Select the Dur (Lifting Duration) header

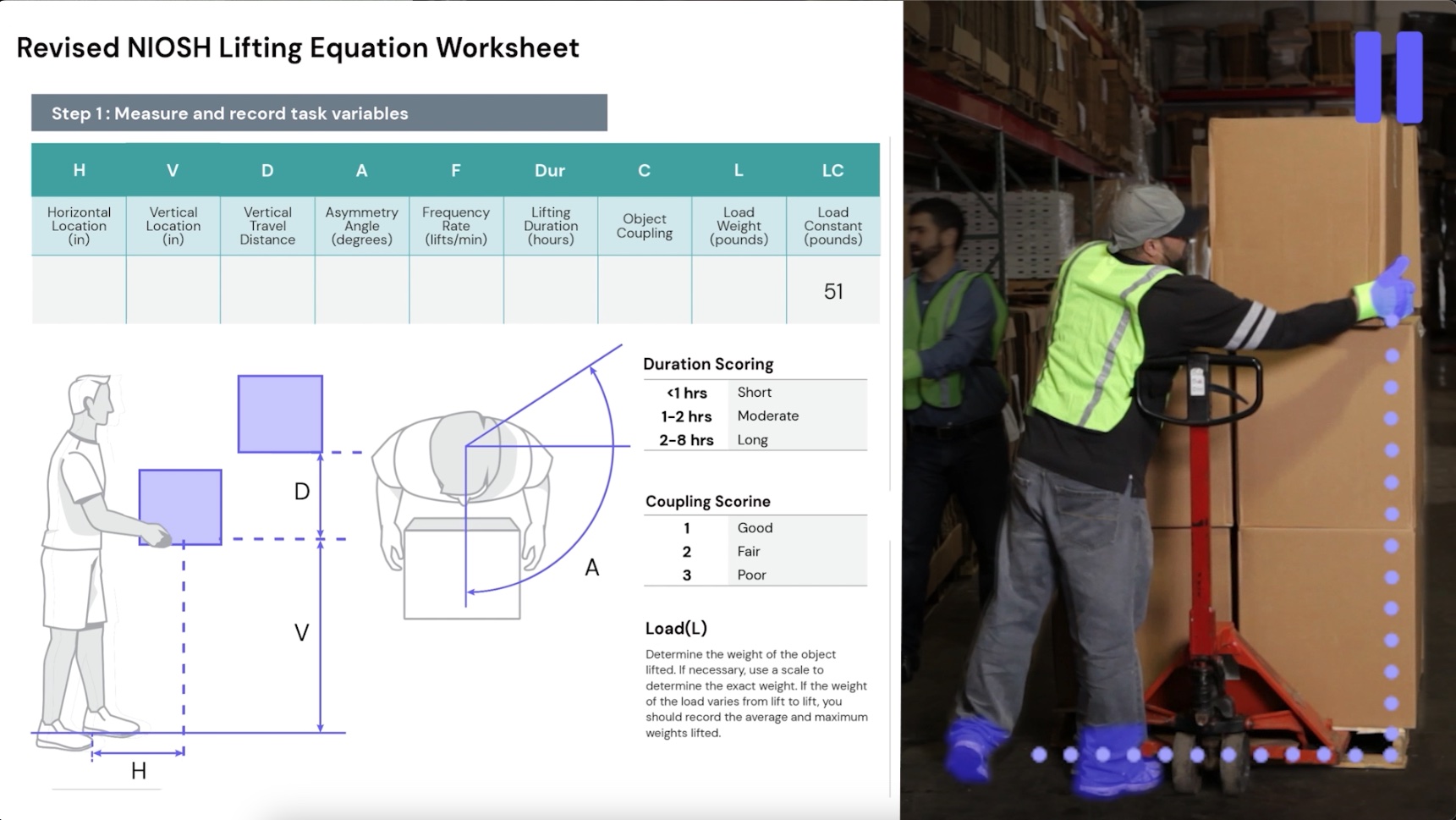click(x=550, y=170)
